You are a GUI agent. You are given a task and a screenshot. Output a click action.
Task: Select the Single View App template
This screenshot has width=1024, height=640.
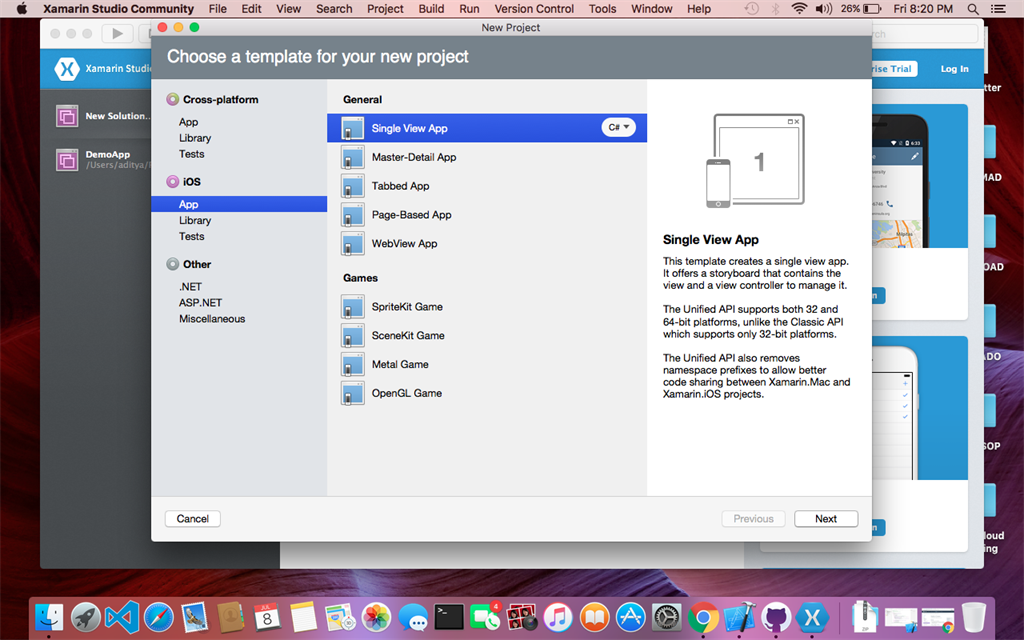[x=487, y=128]
